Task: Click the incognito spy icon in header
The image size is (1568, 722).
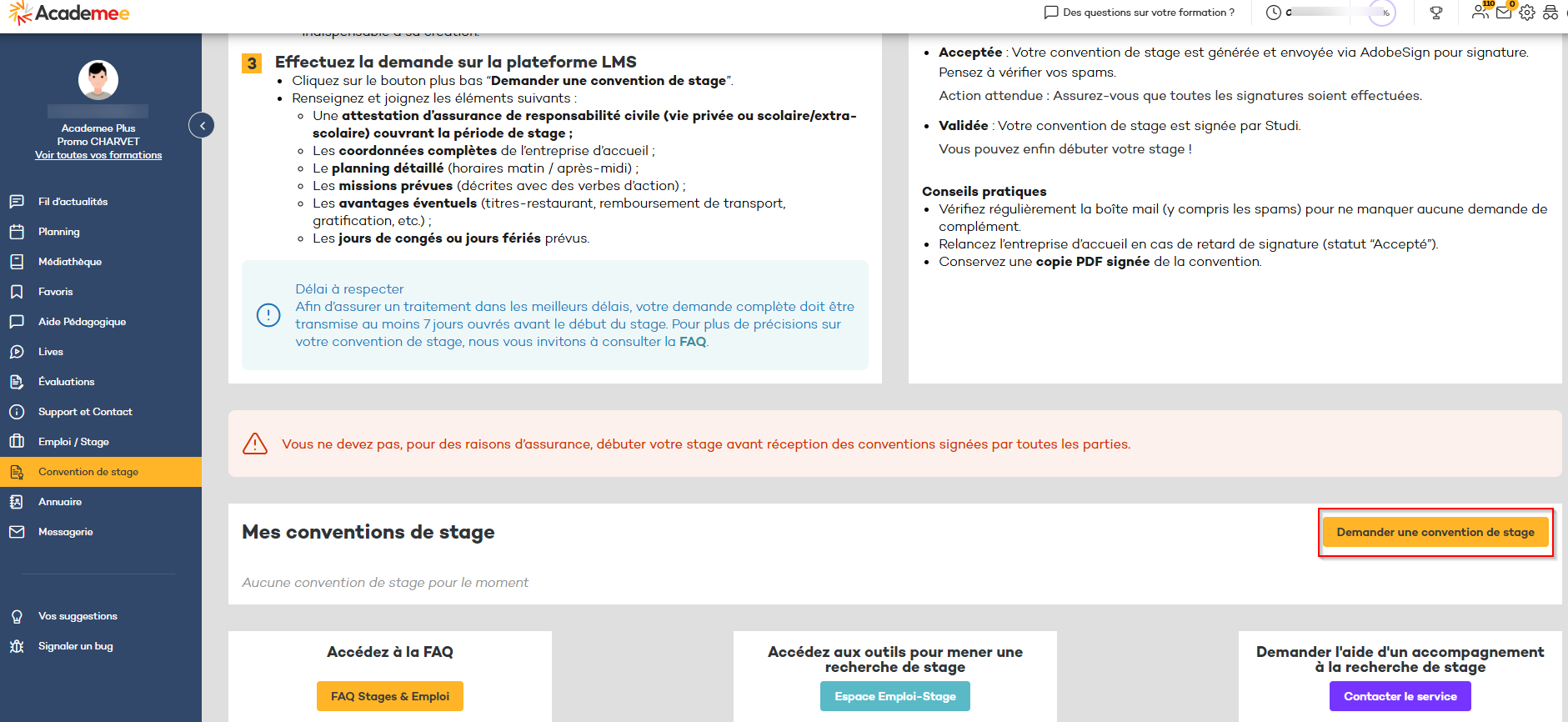Action: click(1550, 13)
